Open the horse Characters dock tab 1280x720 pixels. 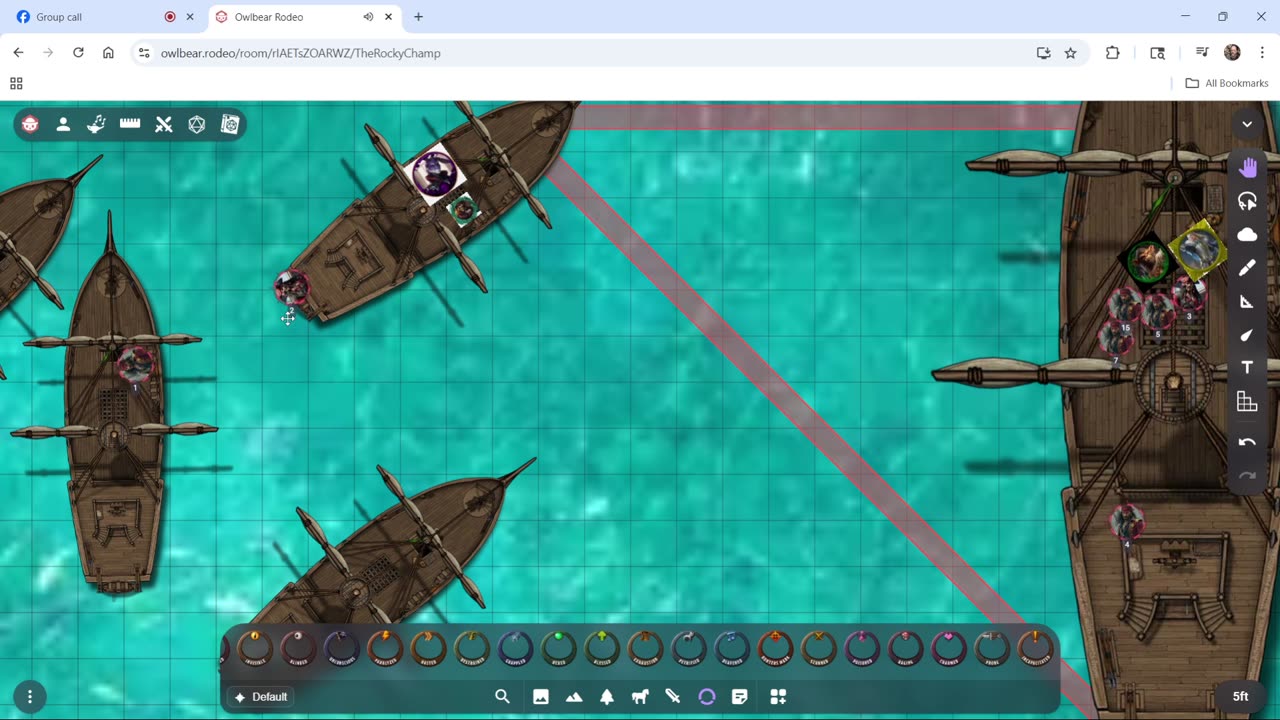point(640,697)
